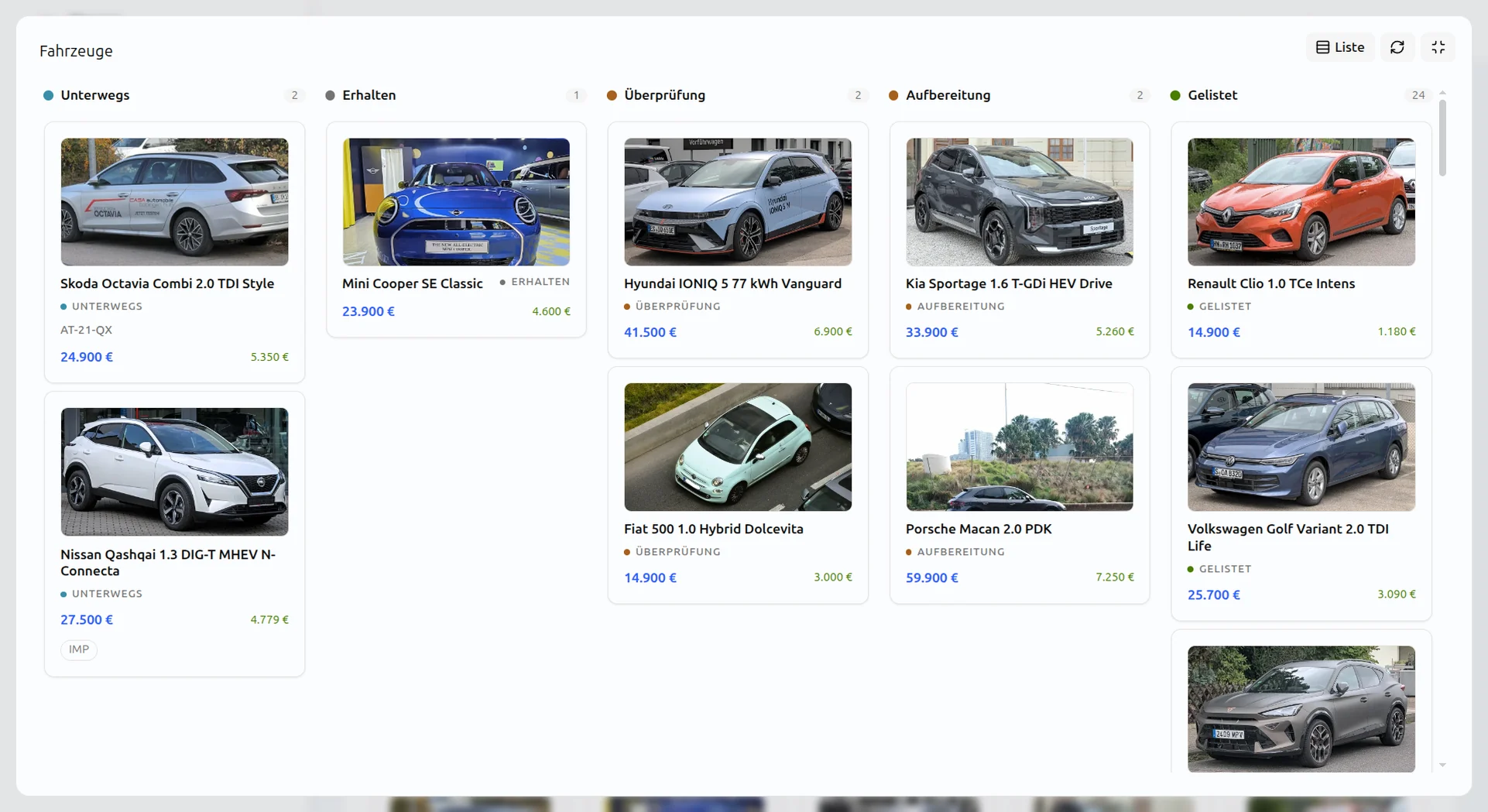Click the refresh icon button
Screen dimensions: 1488x812
click(1397, 47)
